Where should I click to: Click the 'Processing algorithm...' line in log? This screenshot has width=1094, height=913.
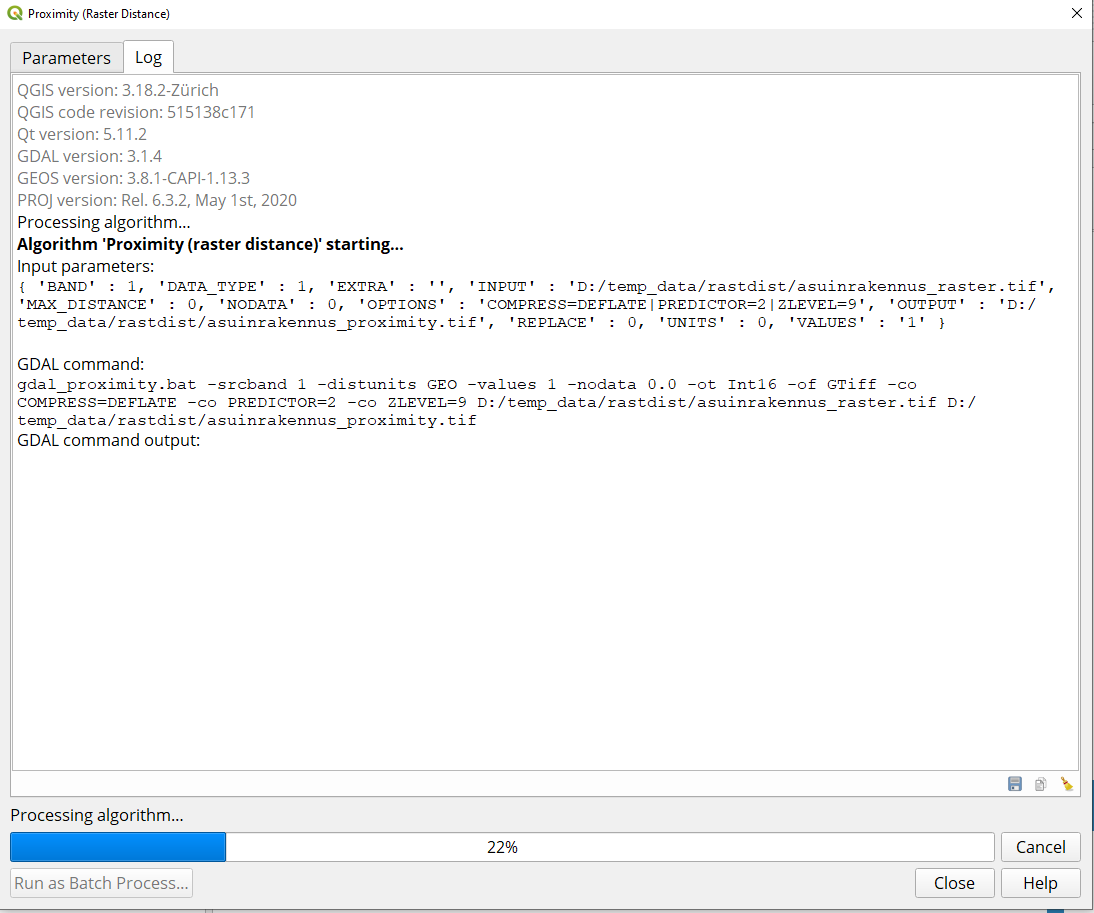coord(104,222)
